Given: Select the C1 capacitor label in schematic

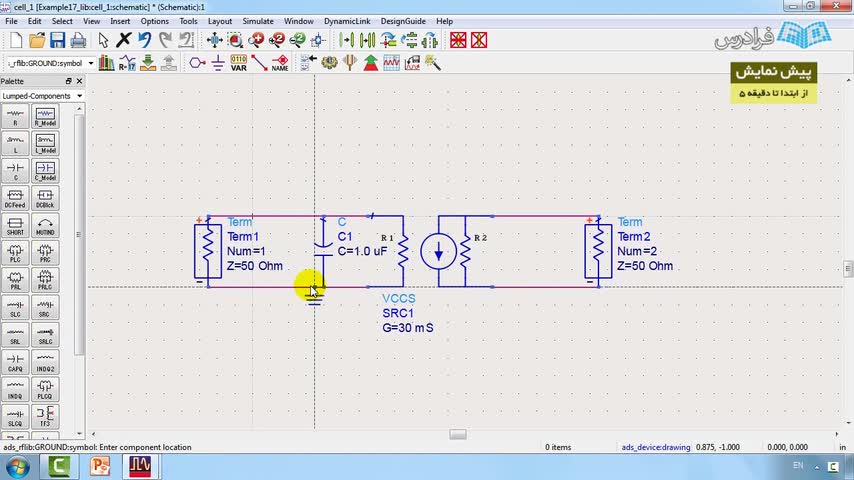Looking at the screenshot, I should (x=345, y=236).
